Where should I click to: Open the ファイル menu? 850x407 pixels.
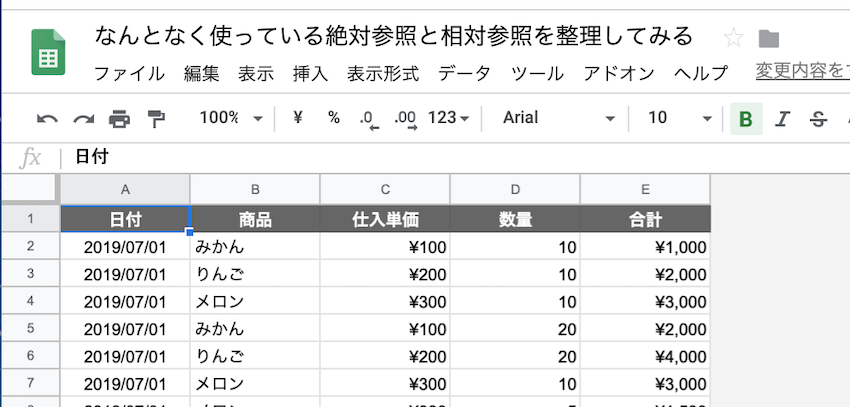[x=129, y=73]
